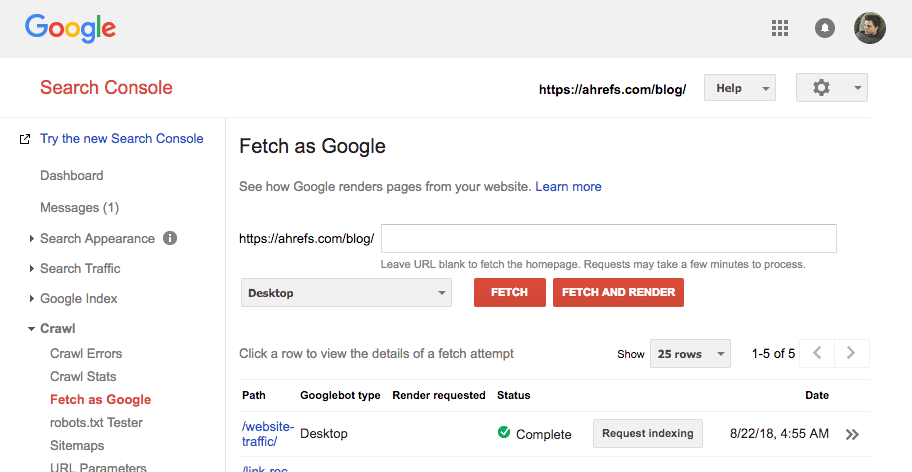Image resolution: width=912 pixels, height=472 pixels.
Task: Open the Help dropdown
Action: tap(740, 88)
